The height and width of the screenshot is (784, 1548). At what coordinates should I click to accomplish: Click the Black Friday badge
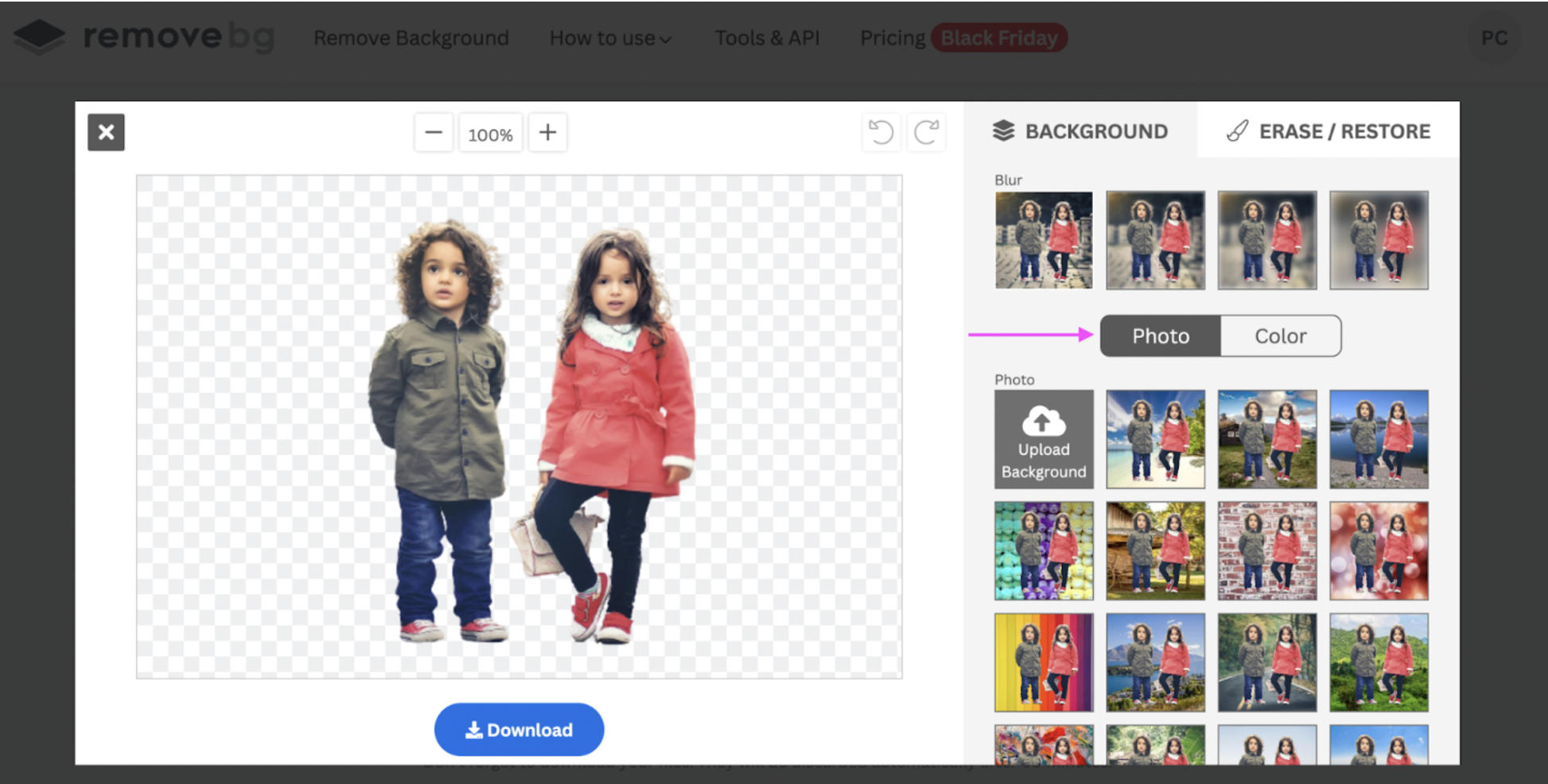[x=999, y=38]
